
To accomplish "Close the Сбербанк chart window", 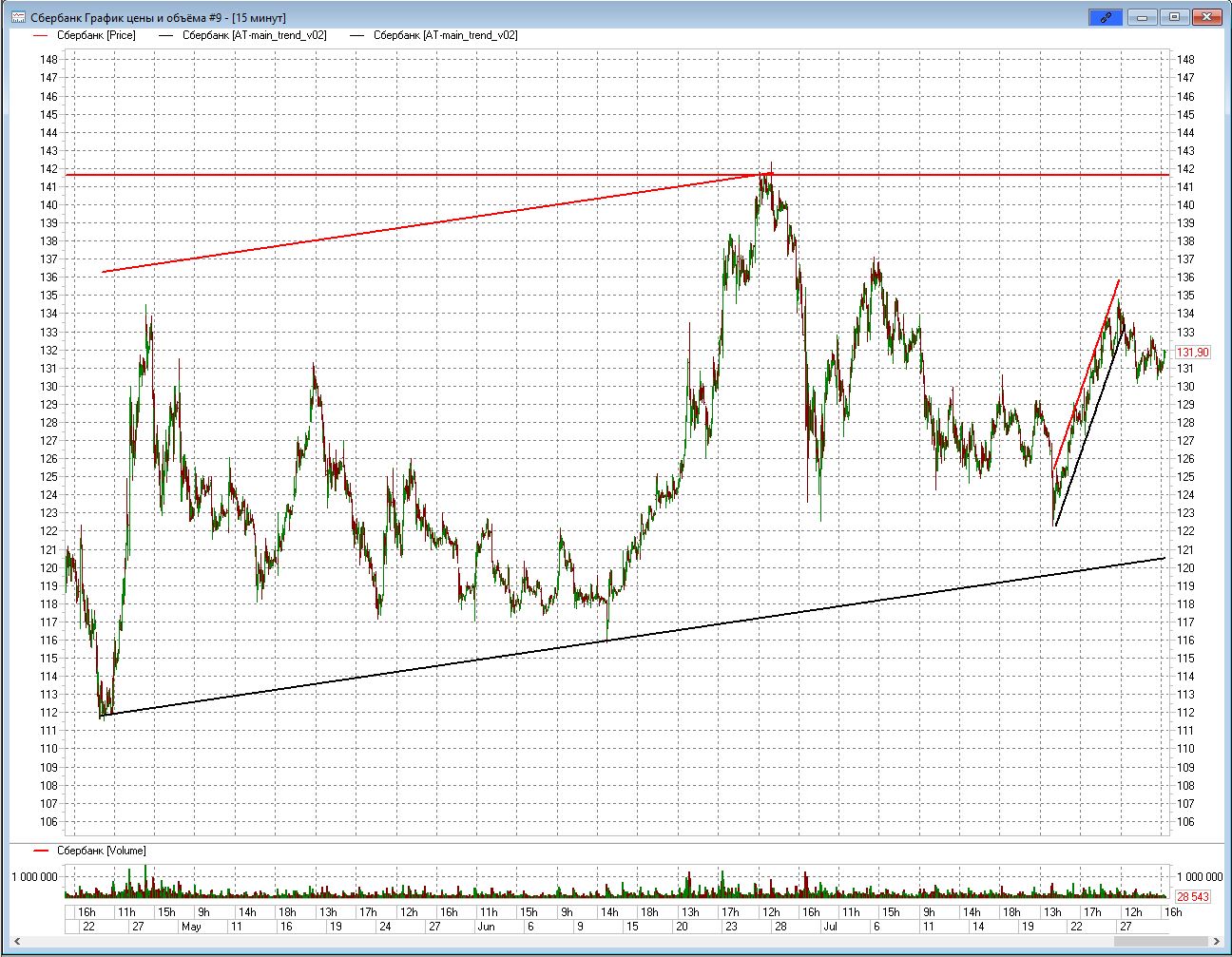I will tap(1207, 17).
